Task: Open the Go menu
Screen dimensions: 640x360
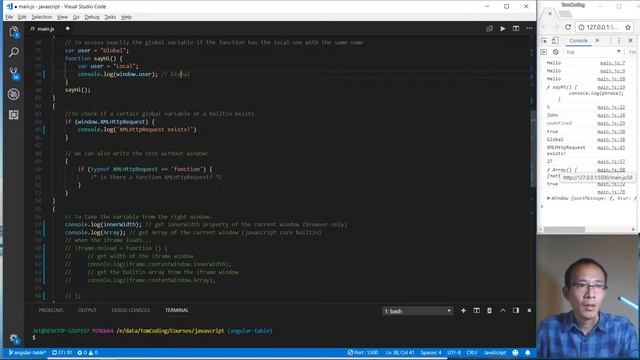Action: (76, 17)
